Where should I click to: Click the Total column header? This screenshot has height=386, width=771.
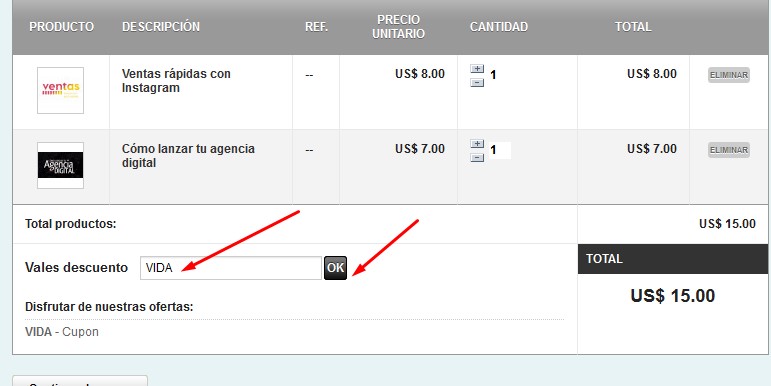(x=633, y=27)
